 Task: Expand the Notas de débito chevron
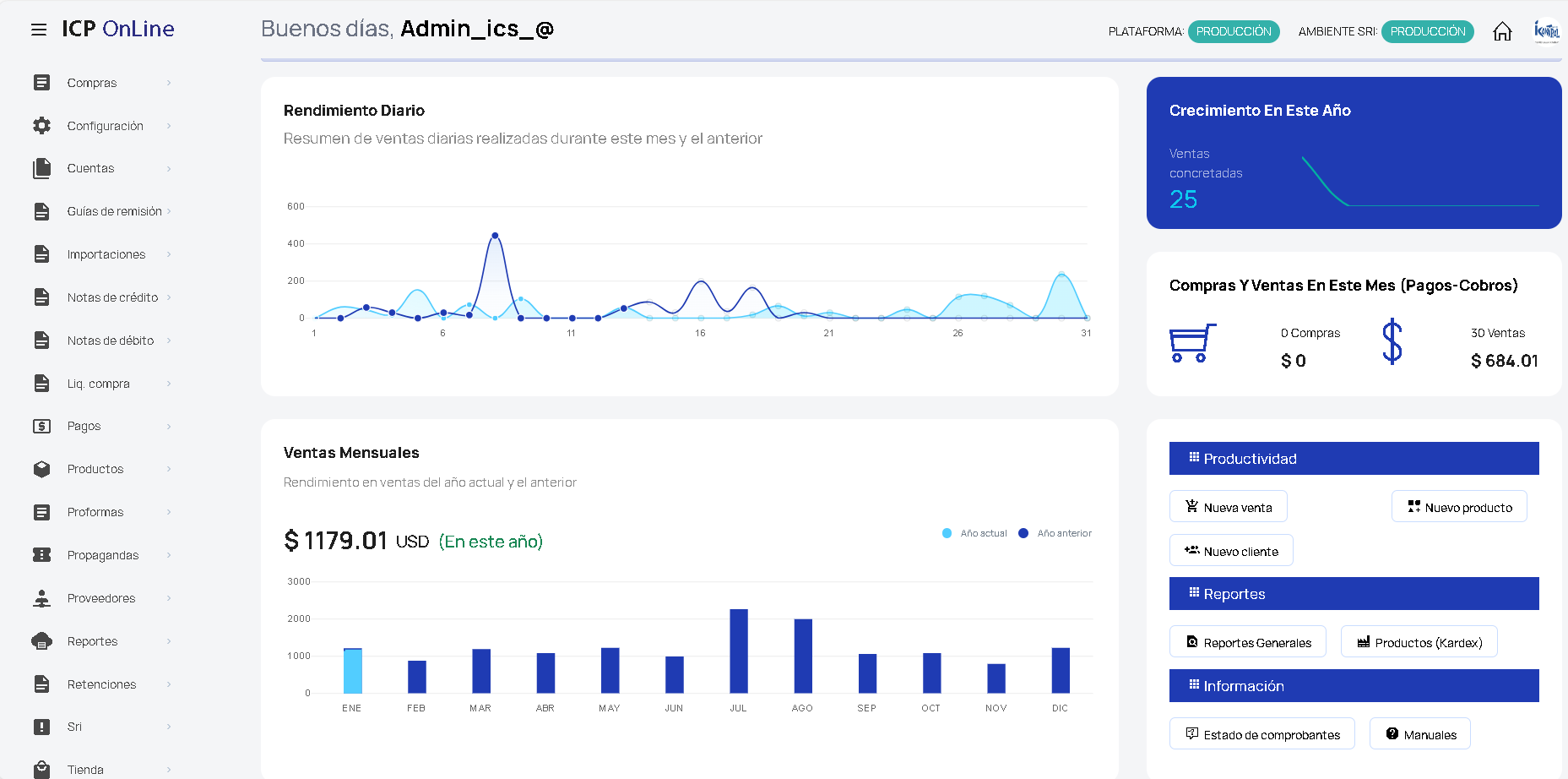click(x=169, y=340)
